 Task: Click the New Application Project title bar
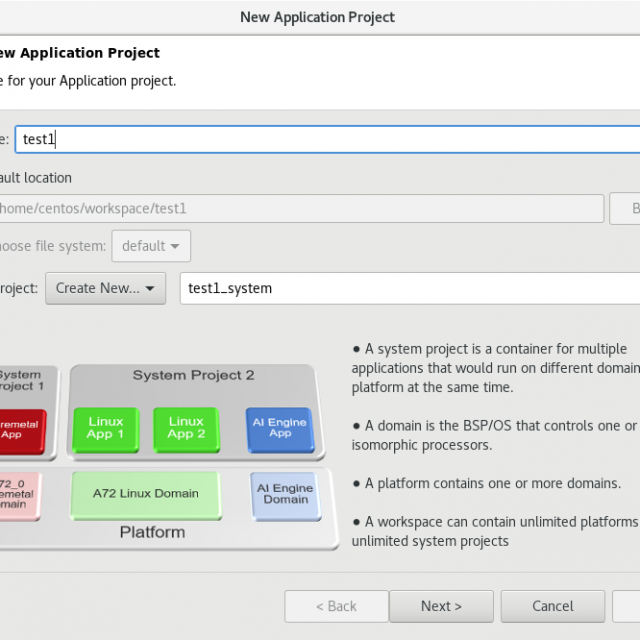pos(320,17)
